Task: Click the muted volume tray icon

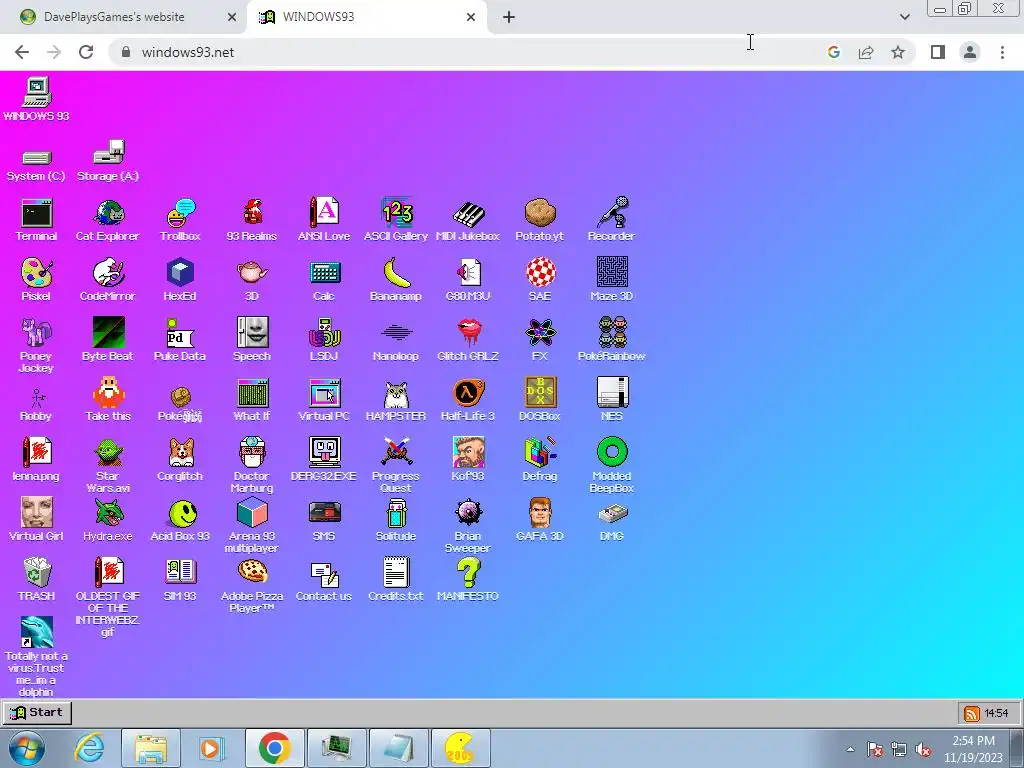Action: [923, 750]
